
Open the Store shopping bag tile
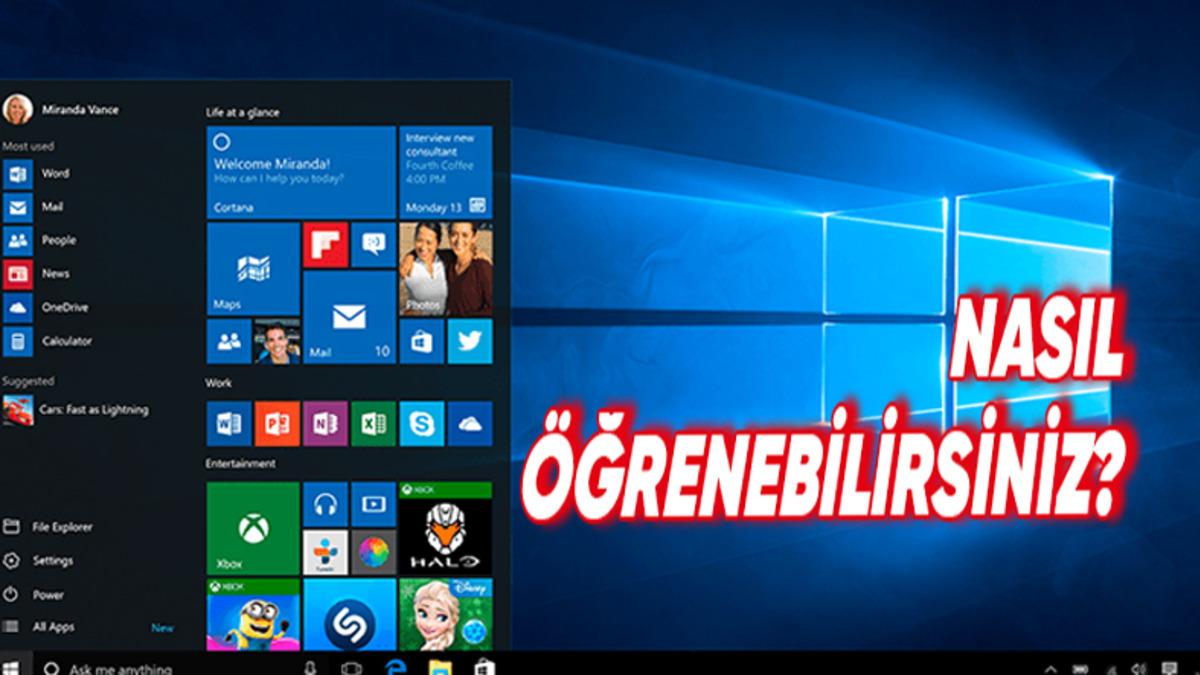421,341
